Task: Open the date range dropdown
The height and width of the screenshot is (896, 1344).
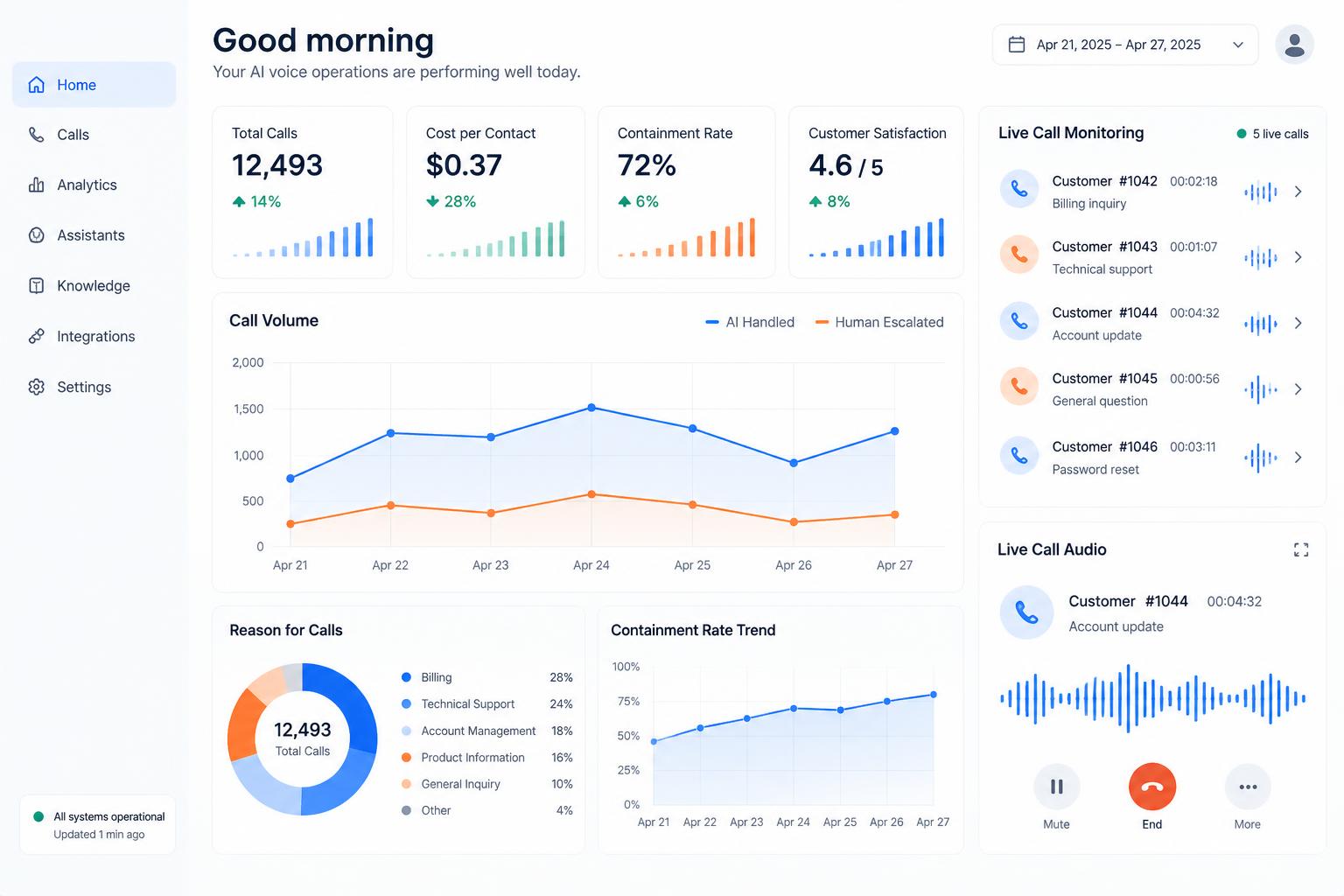Action: click(1125, 45)
